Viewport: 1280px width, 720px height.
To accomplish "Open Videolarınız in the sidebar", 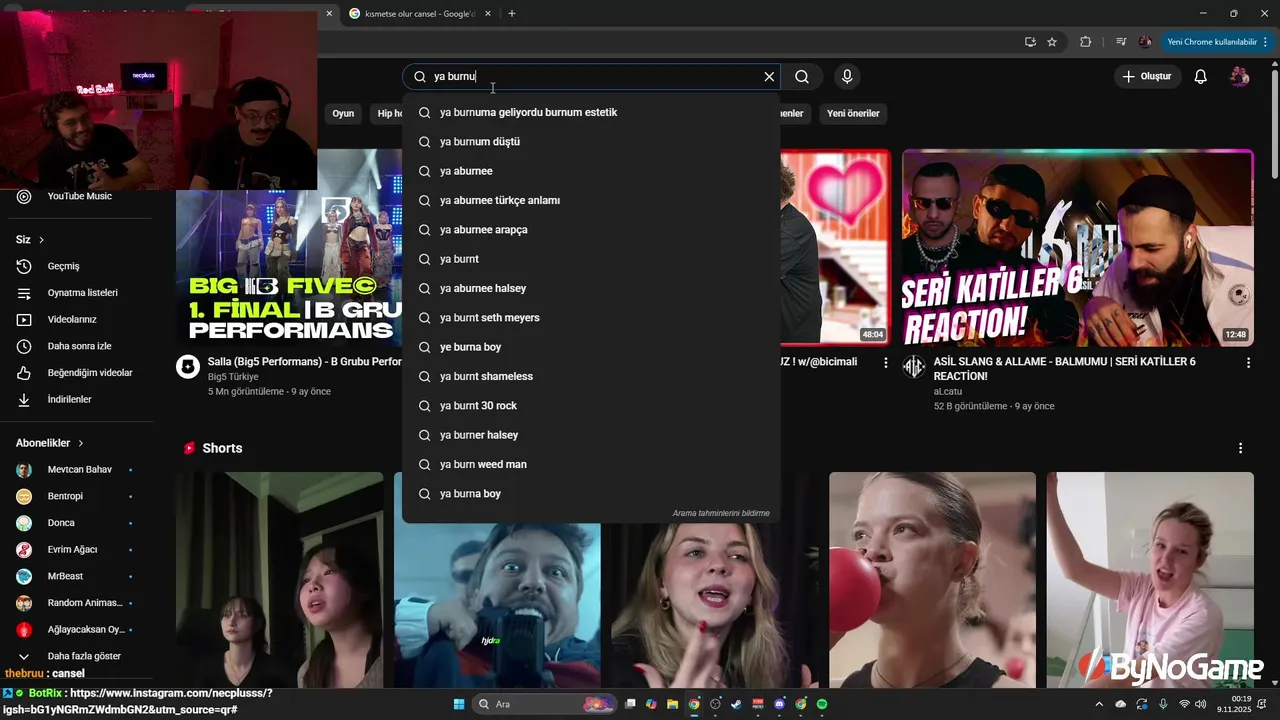I will (78, 320).
